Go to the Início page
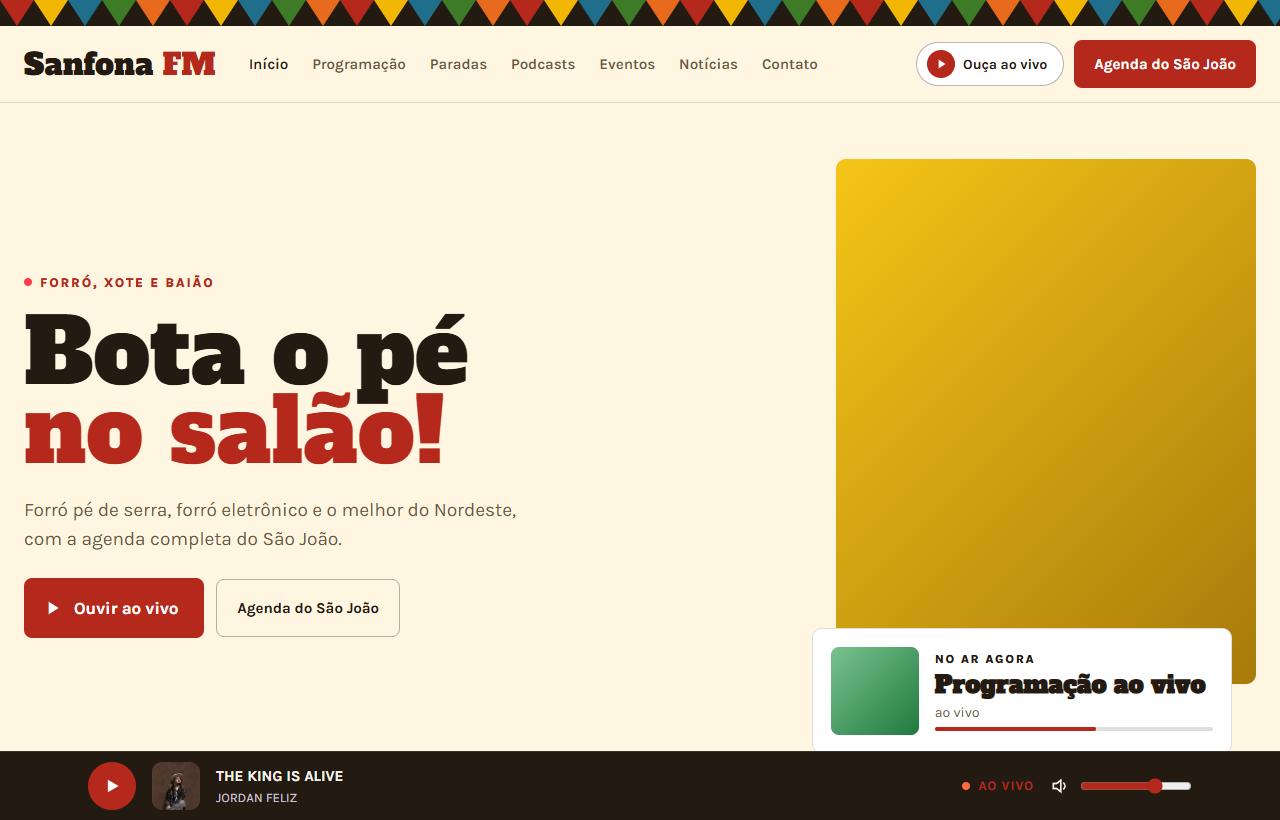Image resolution: width=1280 pixels, height=820 pixels. pyautogui.click(x=268, y=64)
